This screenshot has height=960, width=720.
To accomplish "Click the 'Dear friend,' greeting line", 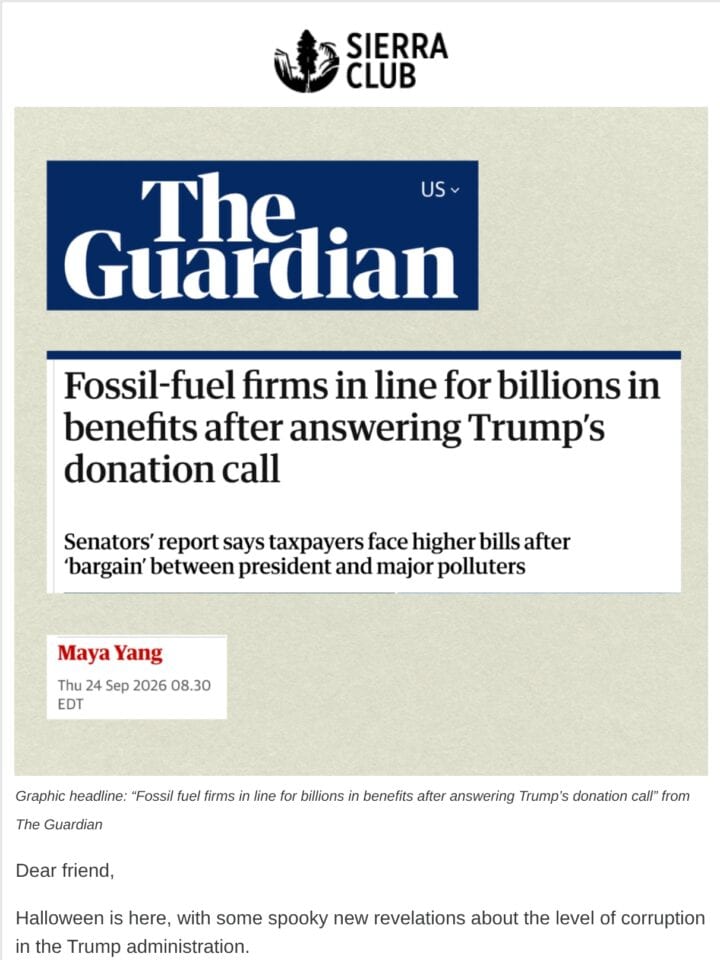I will coord(65,871).
